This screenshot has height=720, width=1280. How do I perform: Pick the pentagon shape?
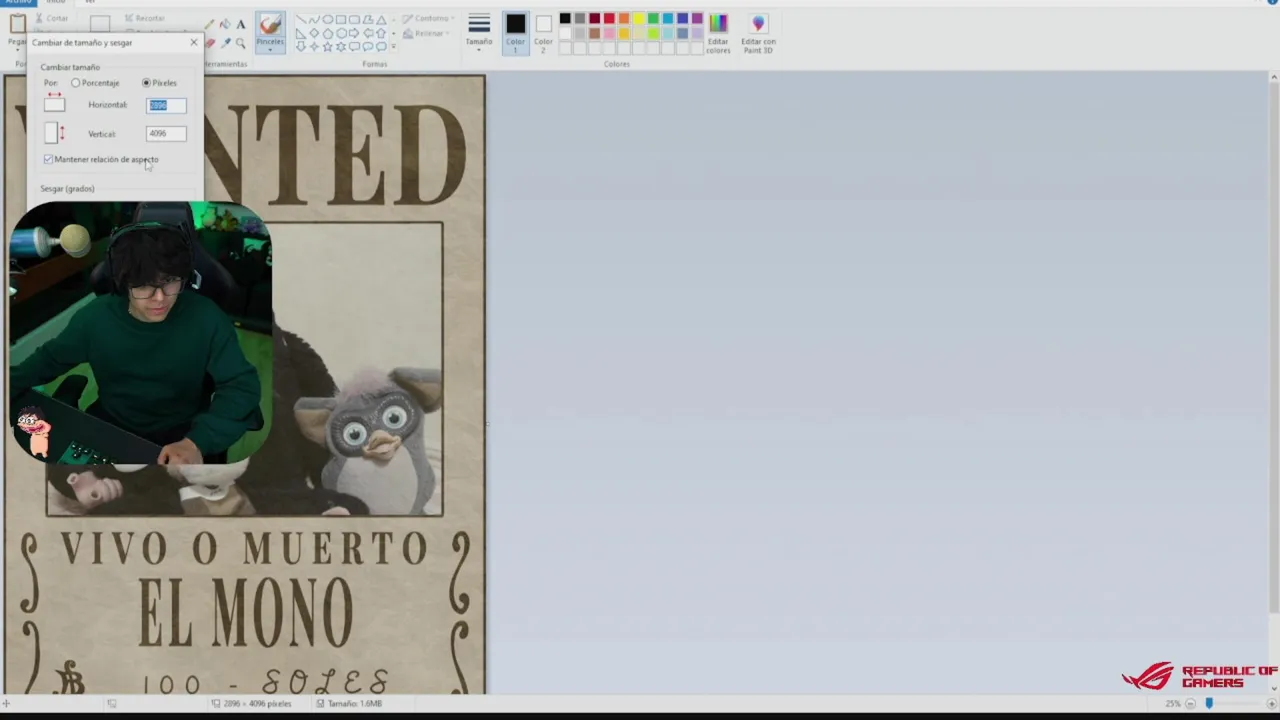point(328,34)
